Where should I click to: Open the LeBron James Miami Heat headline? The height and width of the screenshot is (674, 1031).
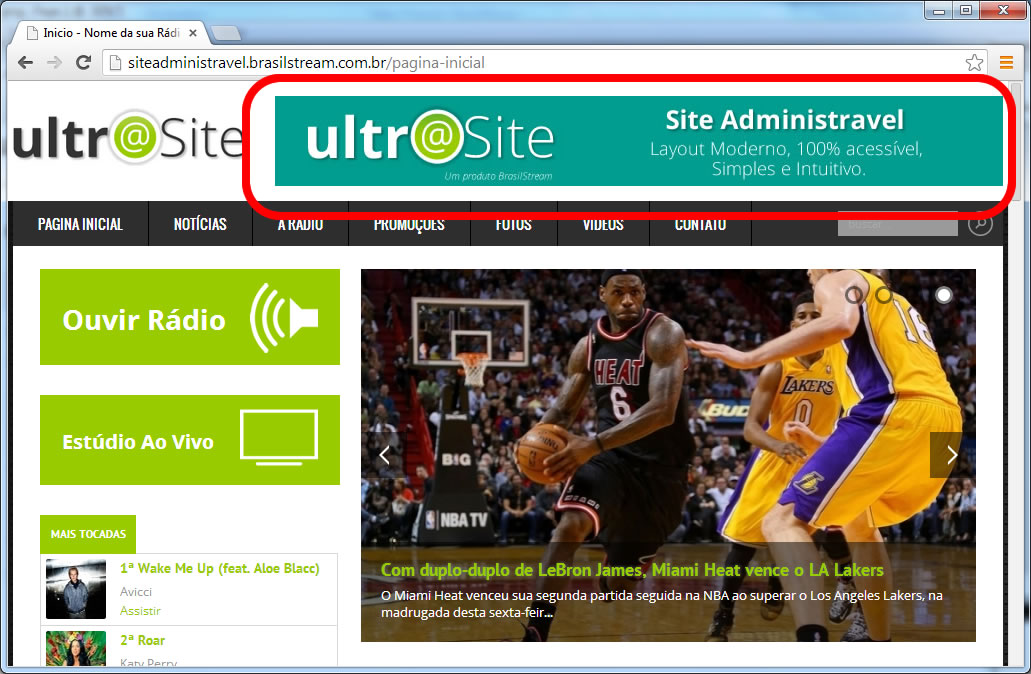[632, 570]
